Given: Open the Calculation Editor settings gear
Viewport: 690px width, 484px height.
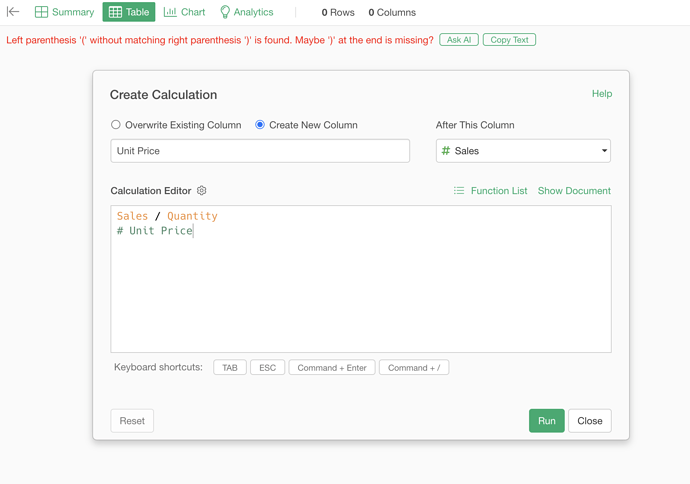Looking at the screenshot, I should (202, 191).
